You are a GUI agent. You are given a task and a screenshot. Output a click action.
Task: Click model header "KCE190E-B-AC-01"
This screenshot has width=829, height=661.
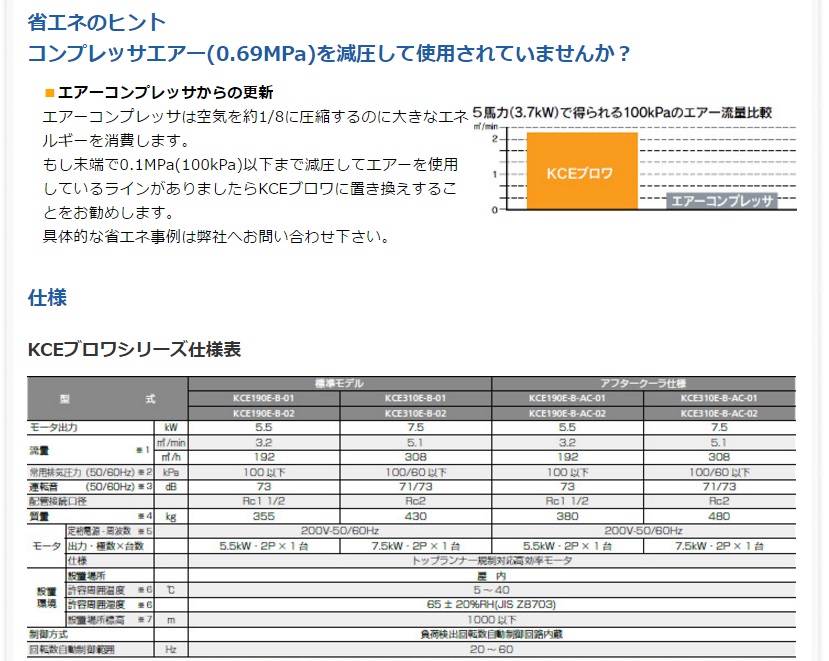(x=567, y=398)
